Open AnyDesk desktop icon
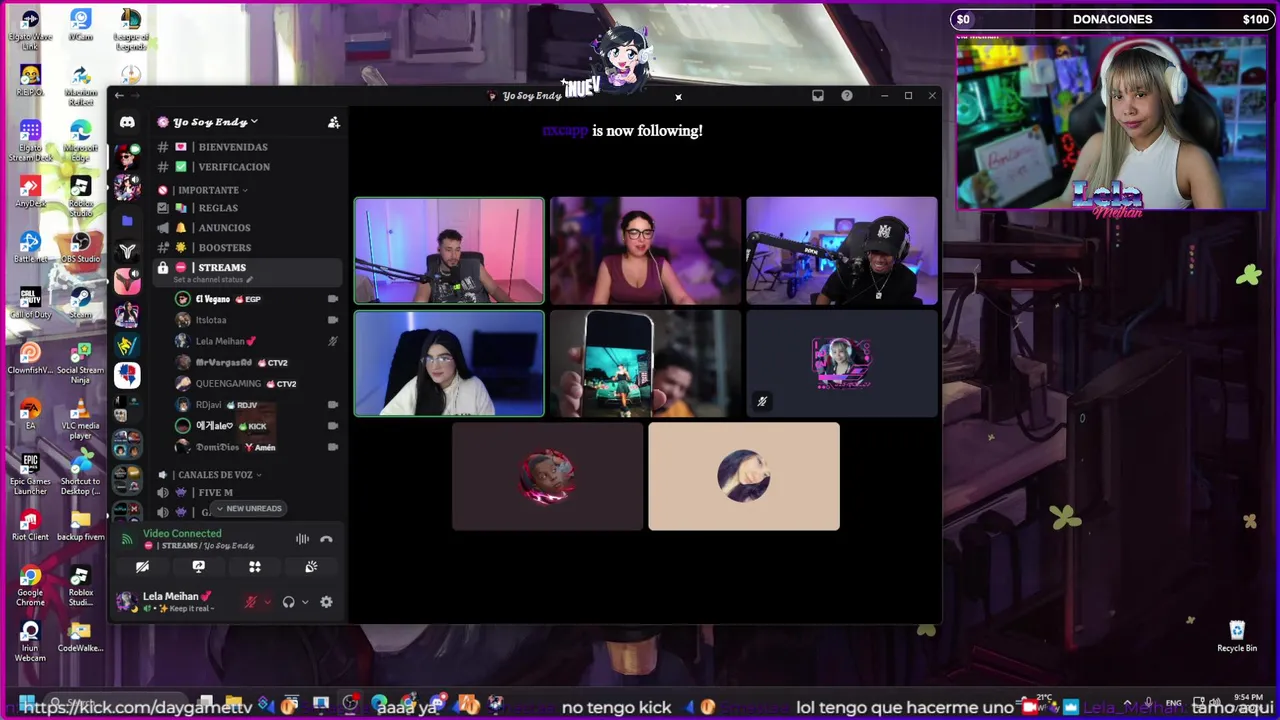This screenshot has height=720, width=1280. click(30, 192)
